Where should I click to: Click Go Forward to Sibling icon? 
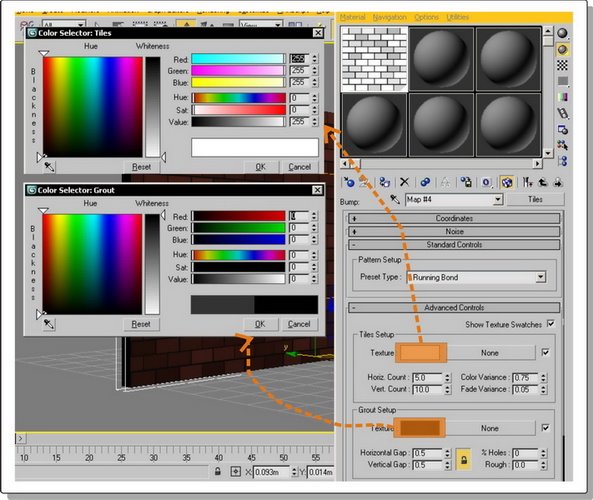click(x=558, y=182)
